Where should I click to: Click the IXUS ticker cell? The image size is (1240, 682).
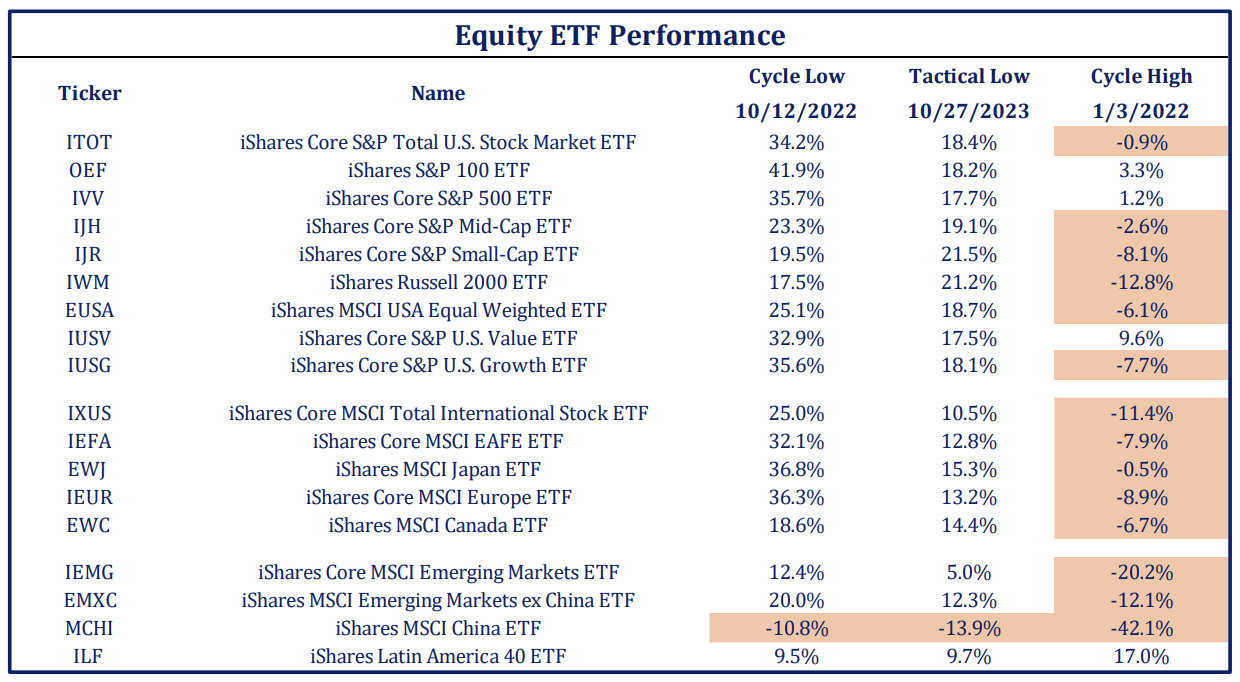90,413
